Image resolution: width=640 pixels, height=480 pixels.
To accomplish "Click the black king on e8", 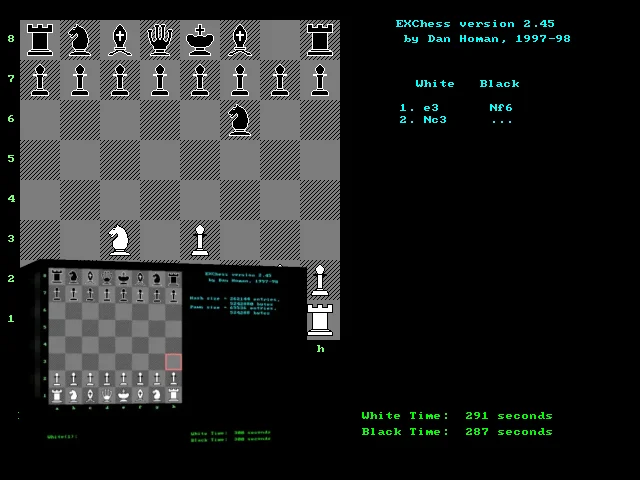I will pos(200,40).
